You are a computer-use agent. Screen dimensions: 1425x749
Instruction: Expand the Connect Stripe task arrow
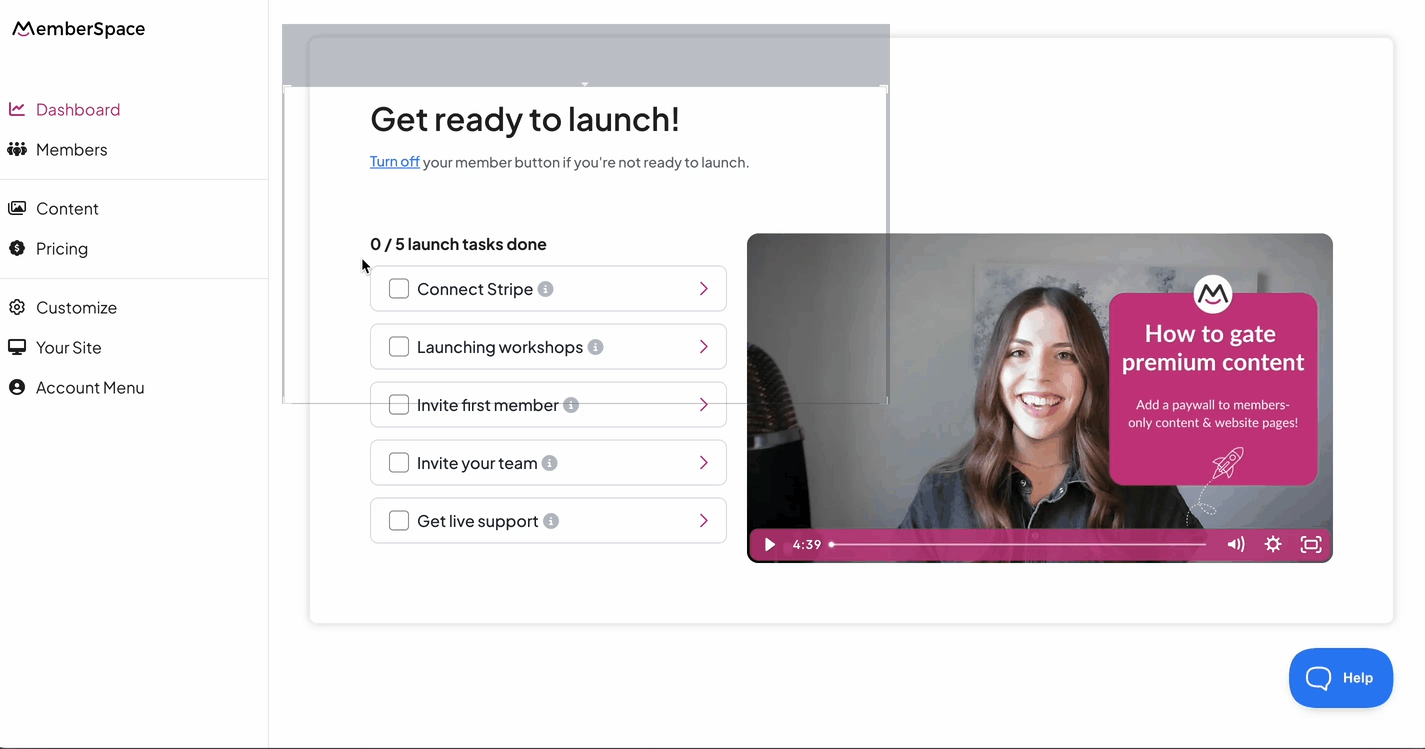[x=704, y=289]
